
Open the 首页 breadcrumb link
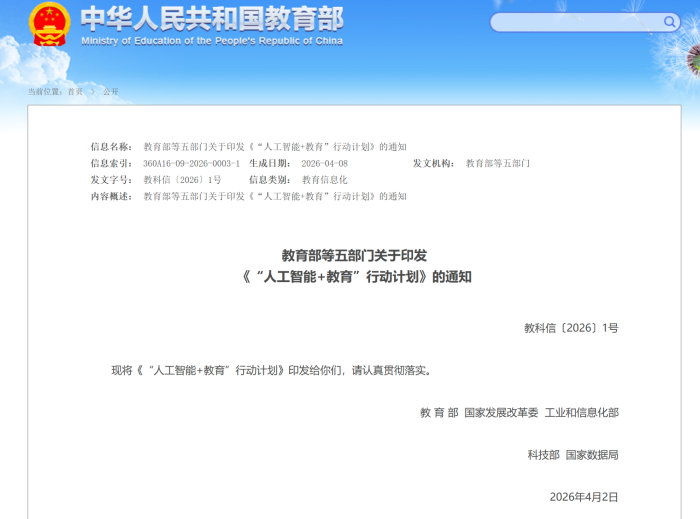(75, 91)
